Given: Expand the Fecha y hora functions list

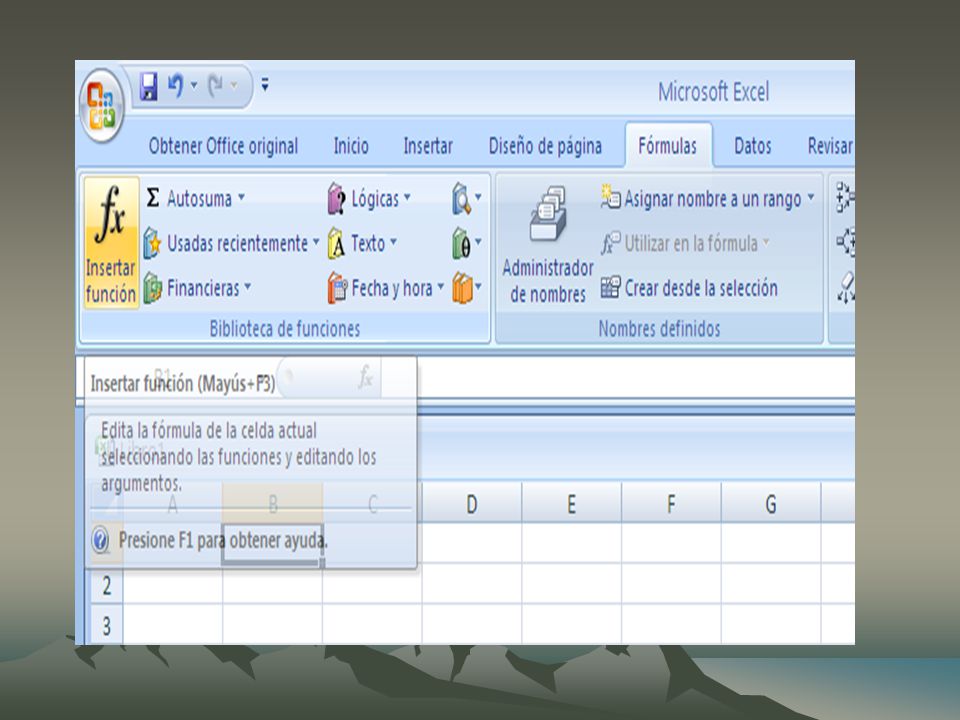Looking at the screenshot, I should [441, 287].
